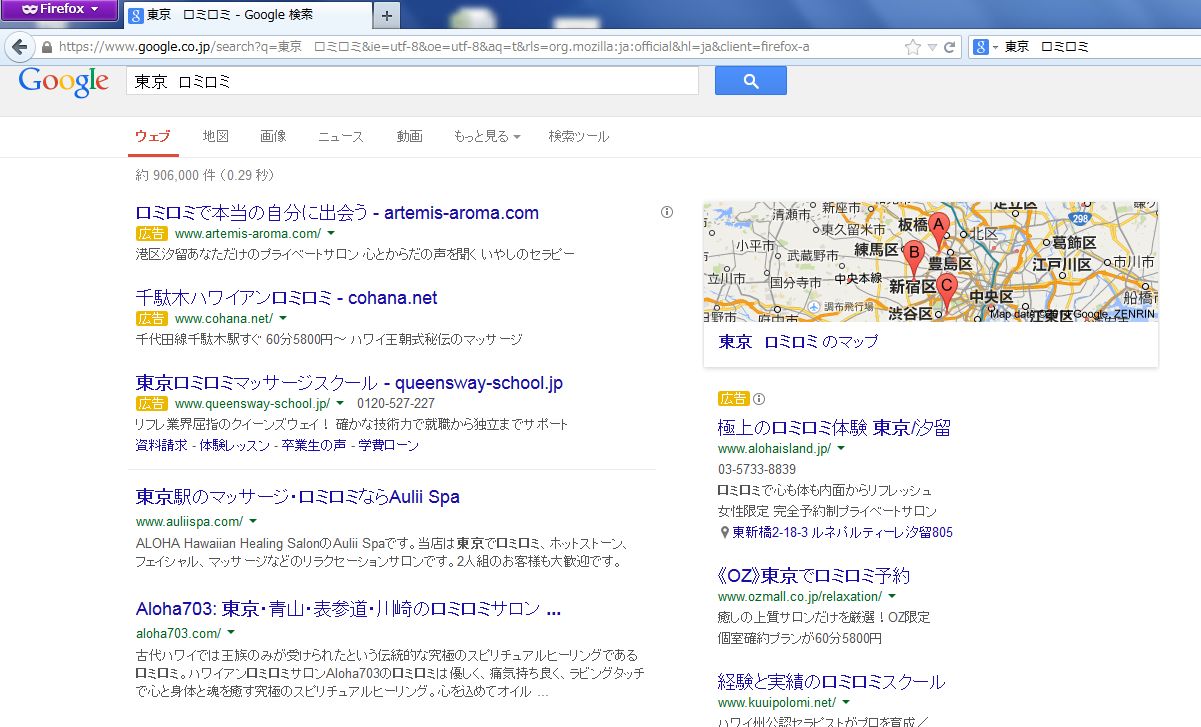Open the 卒業生の声 sitelink
This screenshot has width=1201, height=727.
(313, 445)
